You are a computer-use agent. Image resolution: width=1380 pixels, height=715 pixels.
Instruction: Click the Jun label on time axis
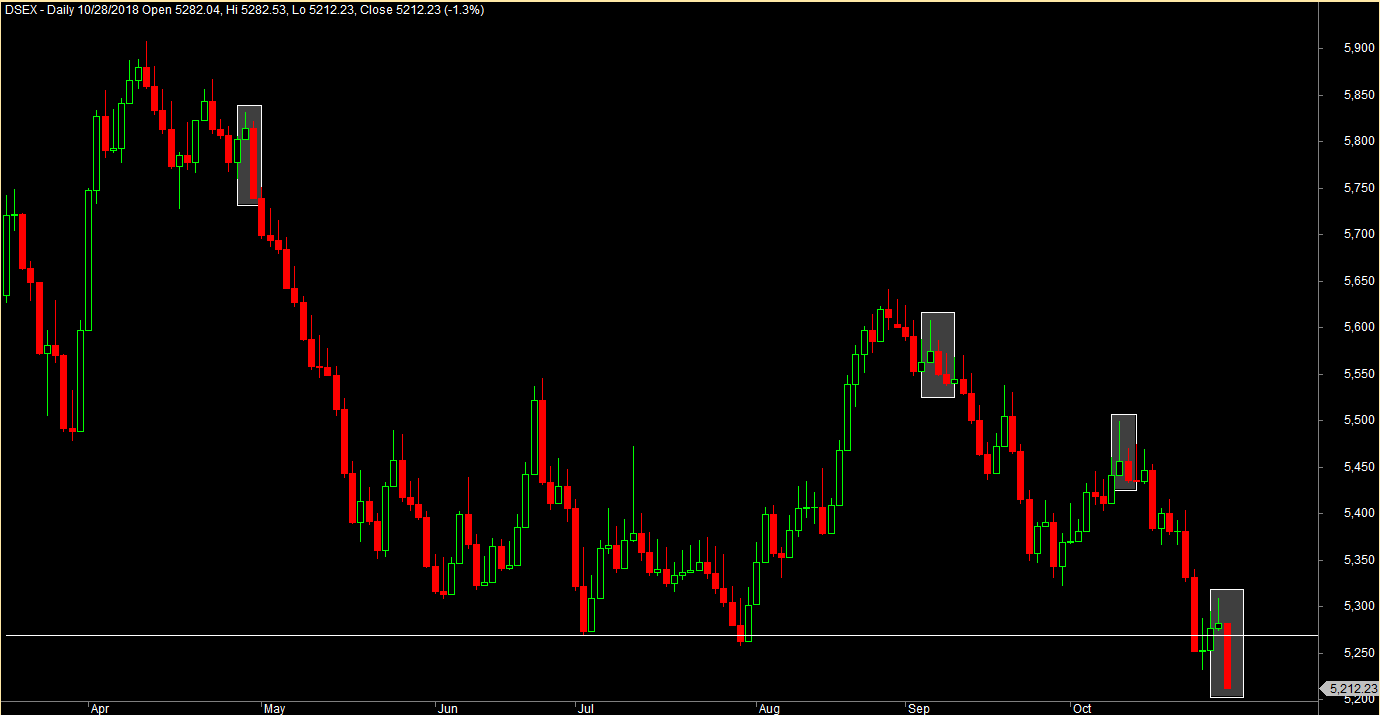pos(449,708)
